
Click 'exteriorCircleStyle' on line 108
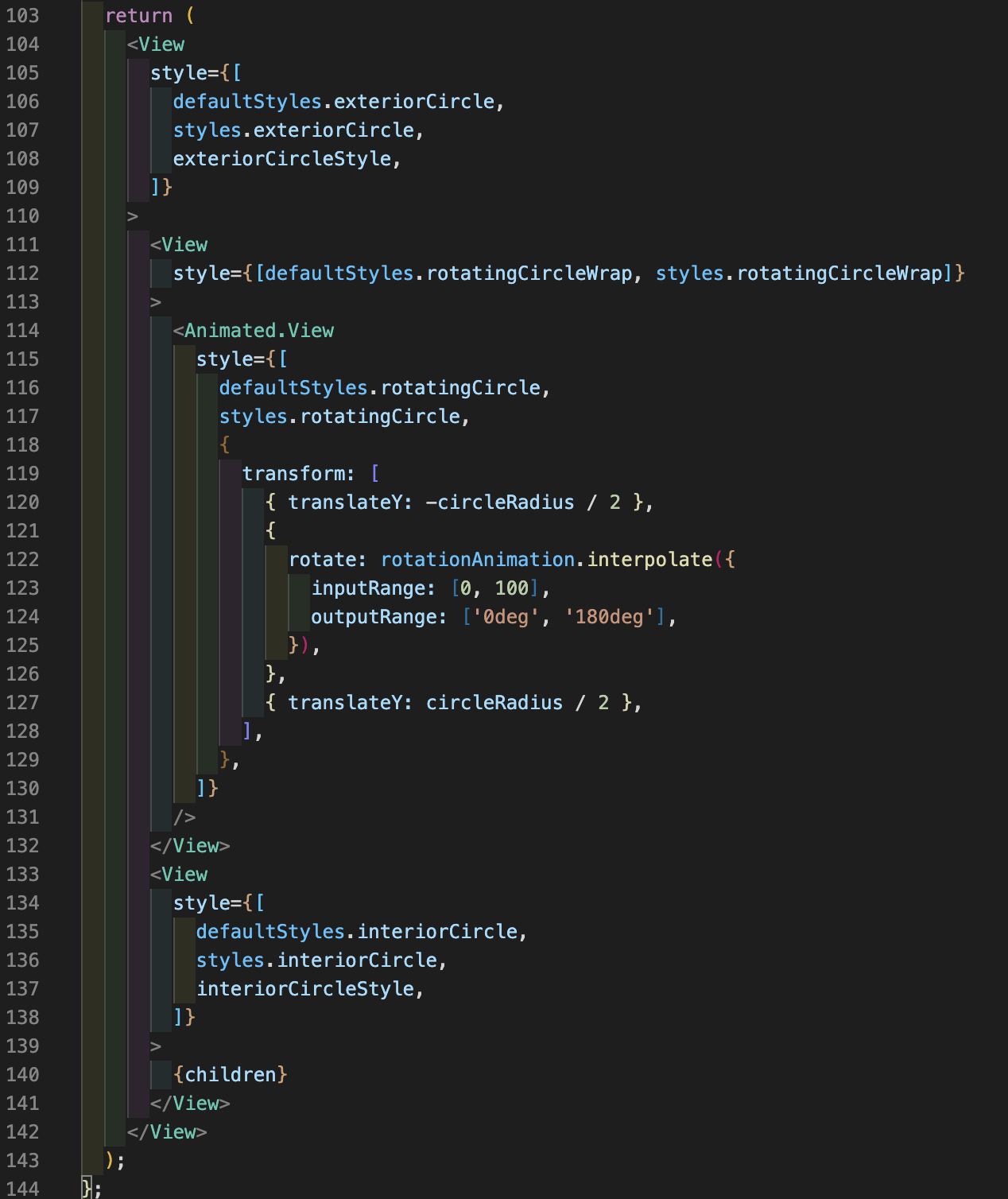[x=282, y=158]
